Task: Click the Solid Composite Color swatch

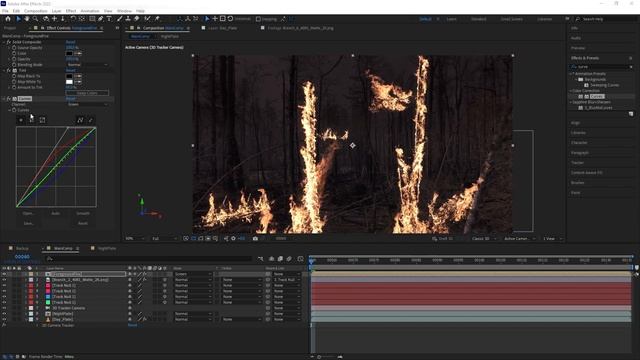Action: pos(69,53)
